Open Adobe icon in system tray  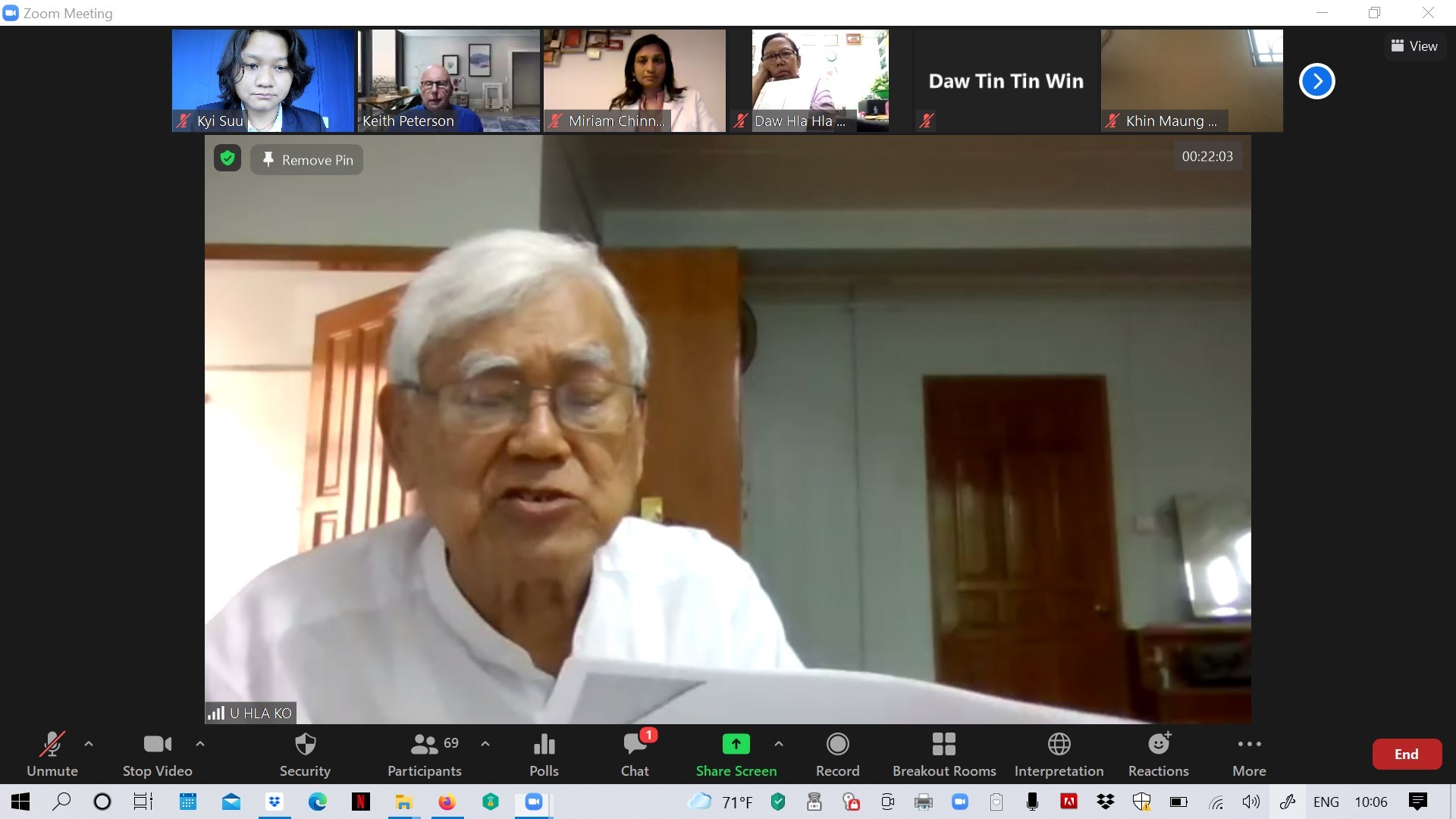[1068, 802]
